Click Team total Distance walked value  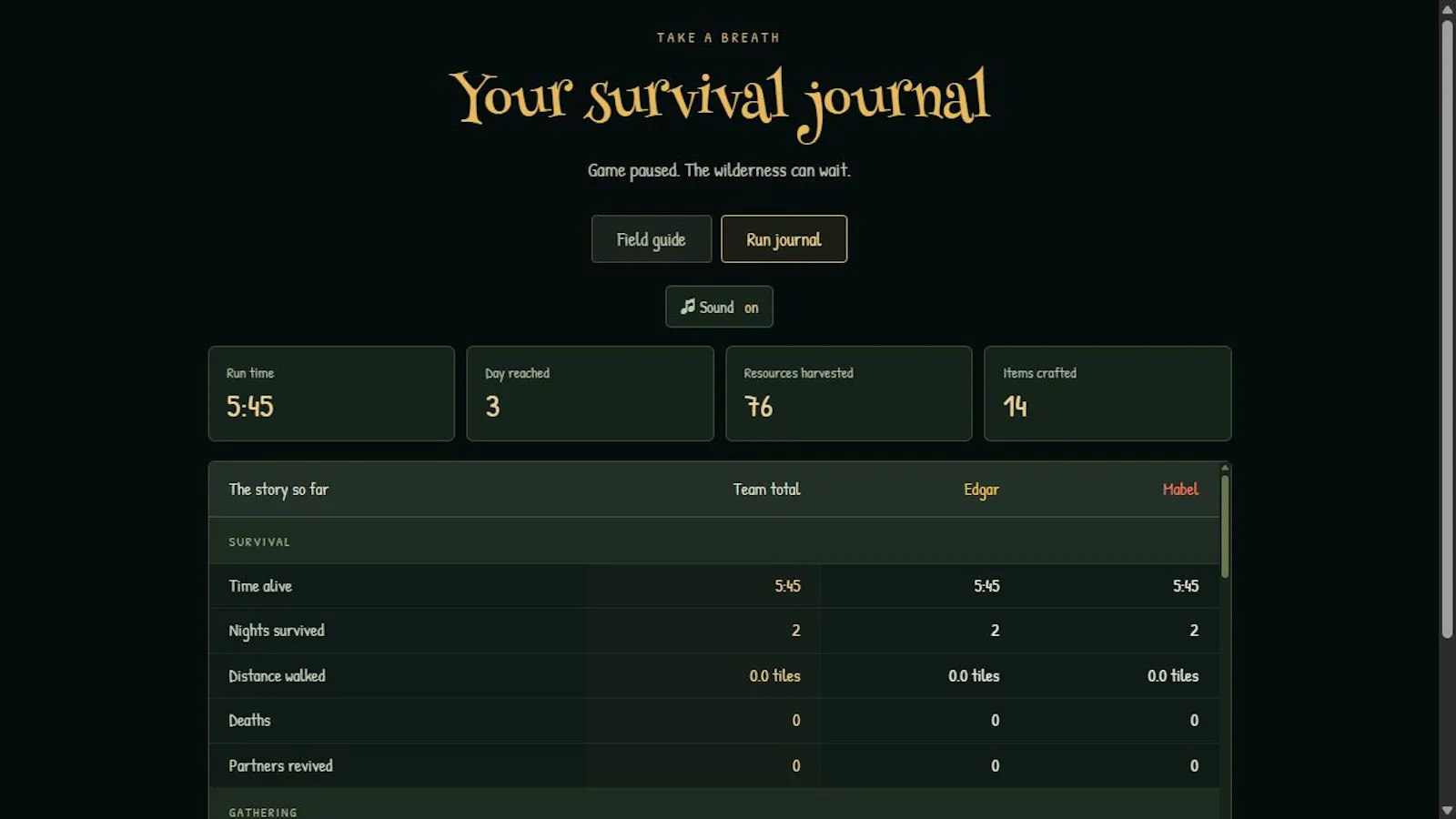tap(774, 676)
